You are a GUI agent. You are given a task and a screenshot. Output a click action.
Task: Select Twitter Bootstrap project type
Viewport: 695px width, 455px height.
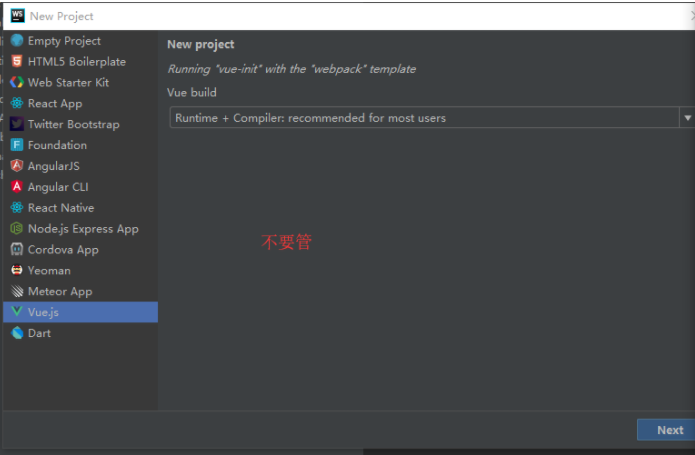click(x=80, y=124)
